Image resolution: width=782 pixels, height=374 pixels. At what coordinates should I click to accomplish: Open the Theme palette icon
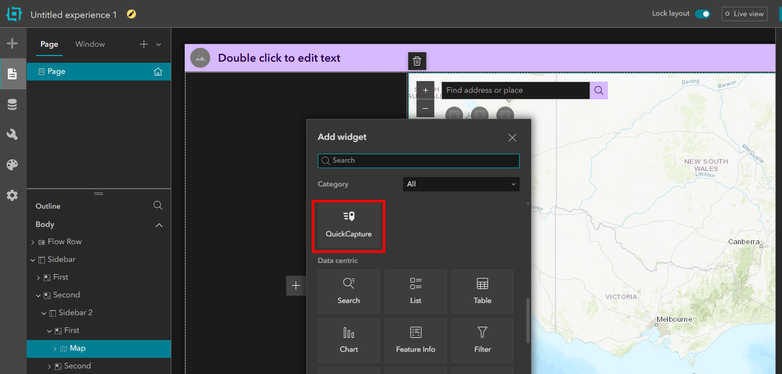pyautogui.click(x=12, y=165)
